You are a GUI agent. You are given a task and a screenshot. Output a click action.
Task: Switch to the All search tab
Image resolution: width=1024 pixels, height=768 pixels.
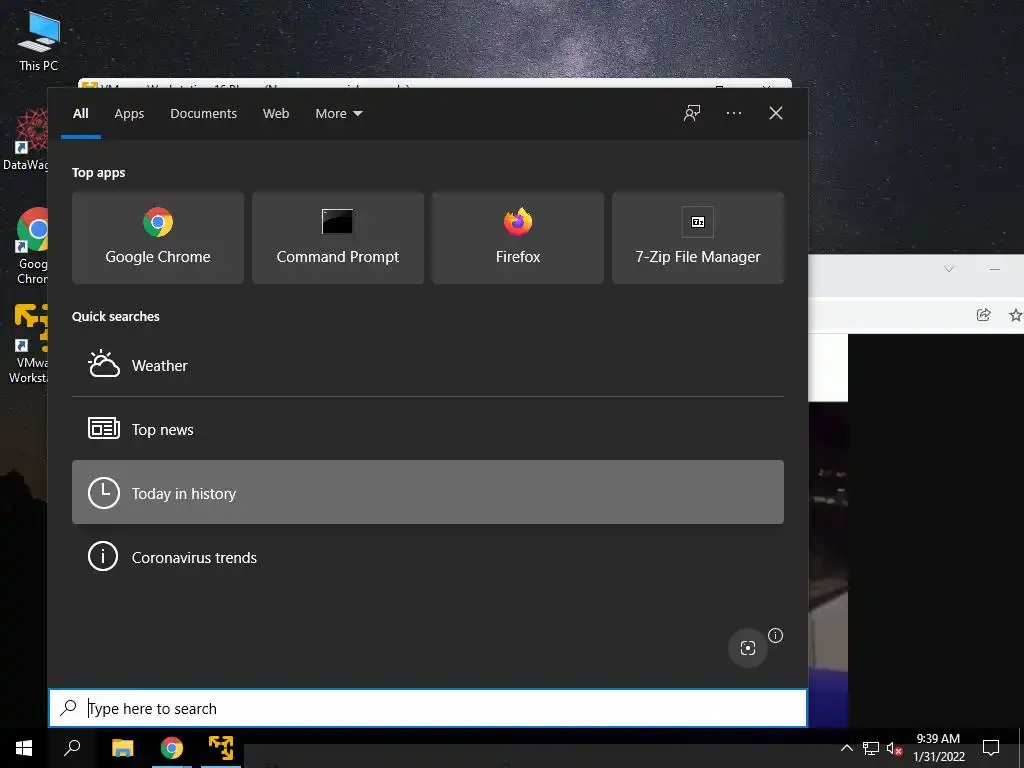click(80, 114)
